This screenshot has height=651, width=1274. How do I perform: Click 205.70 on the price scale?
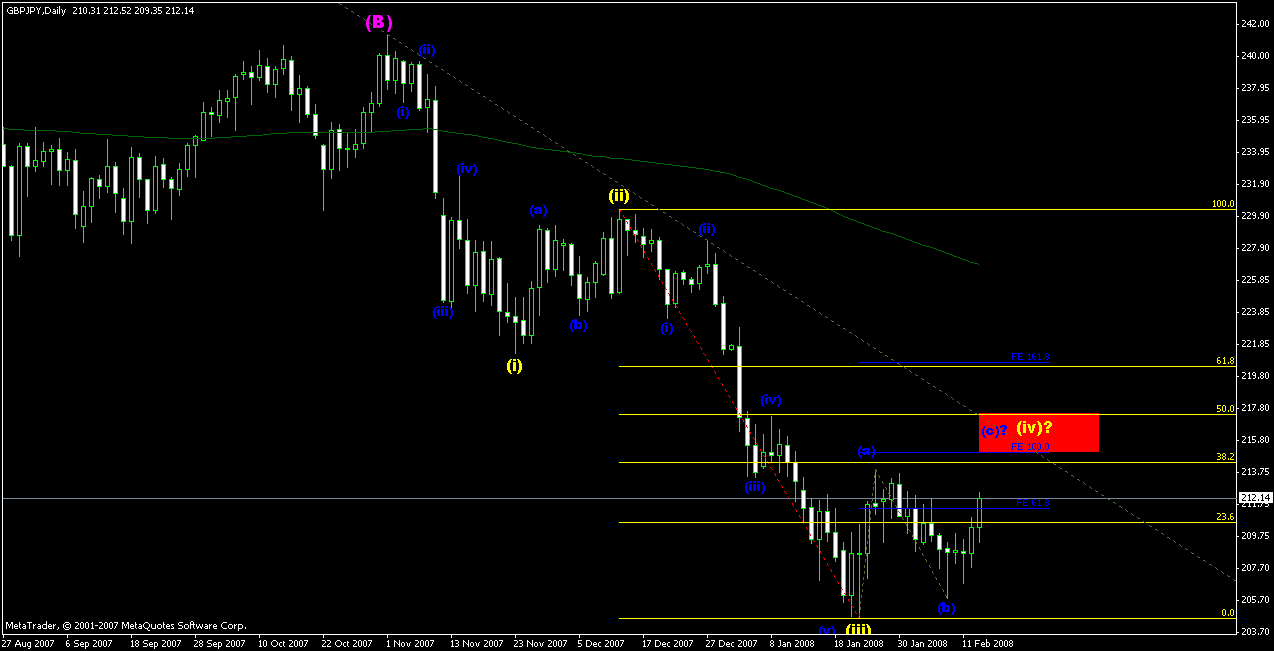click(x=1254, y=599)
